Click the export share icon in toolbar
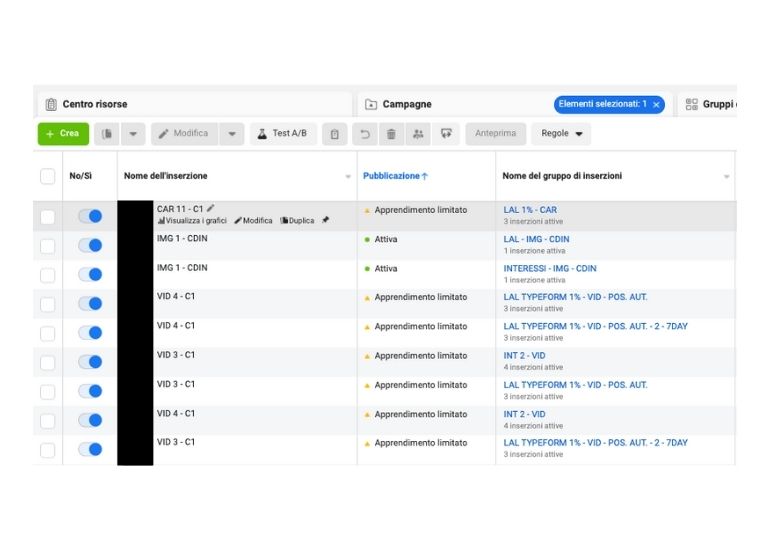Image resolution: width=770 pixels, height=550 pixels. tap(446, 134)
